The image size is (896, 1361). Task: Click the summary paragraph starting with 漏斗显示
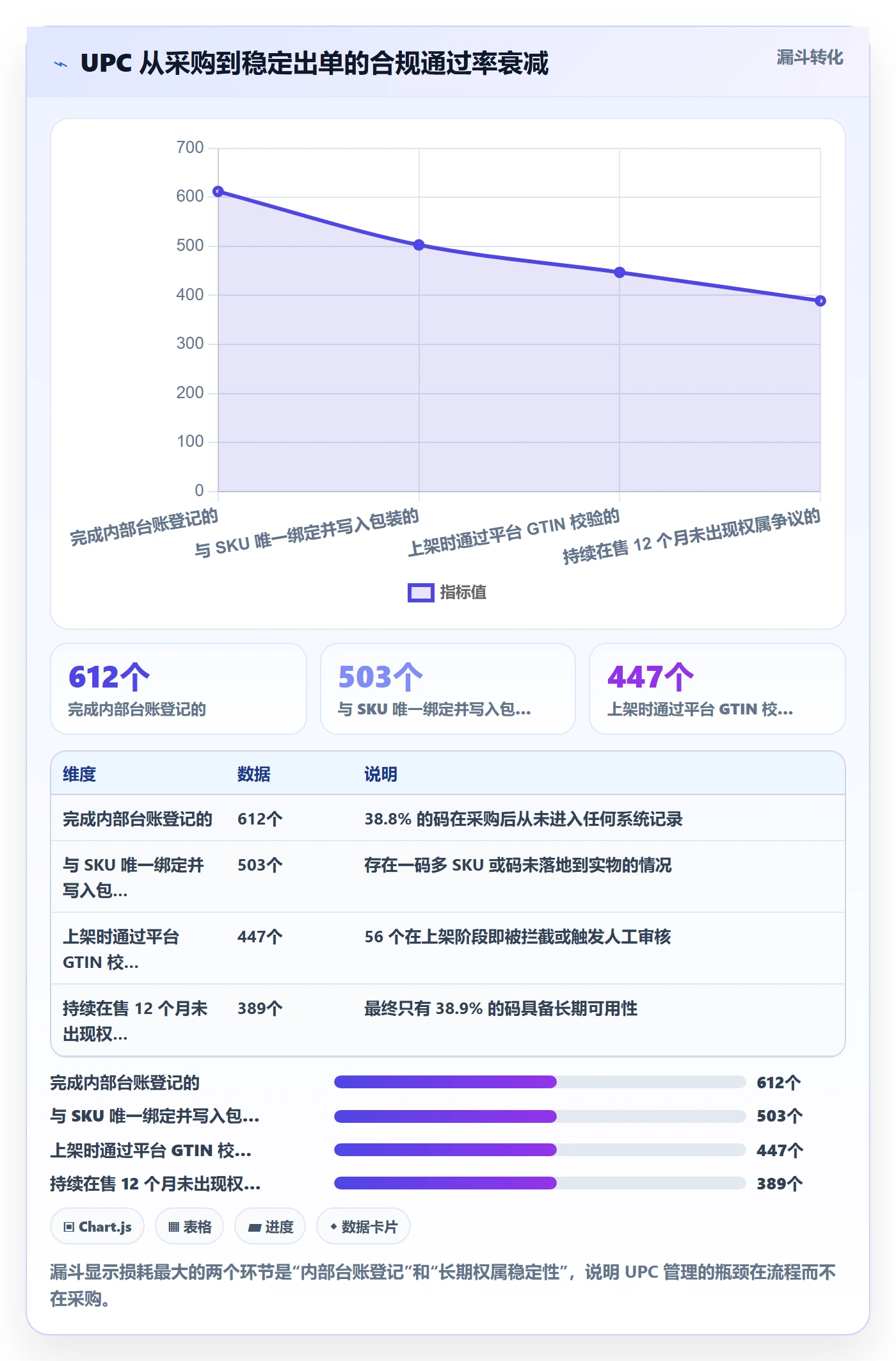point(443,1285)
